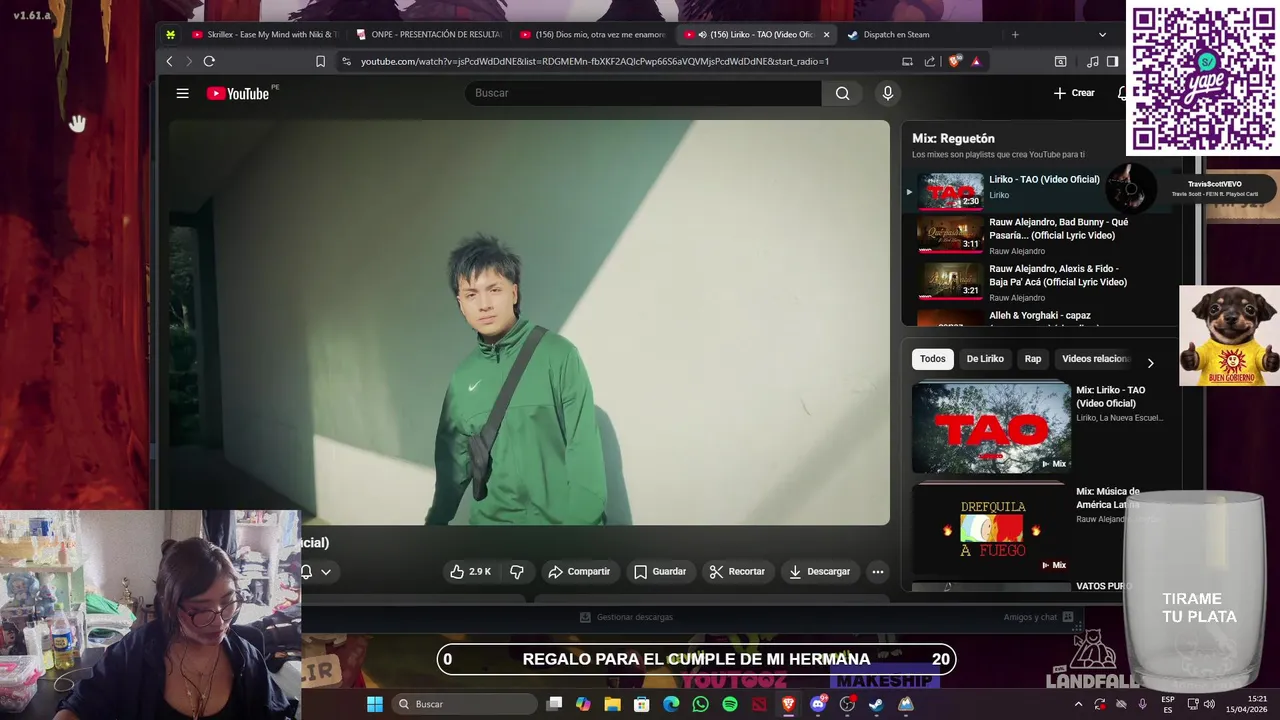This screenshot has height=720, width=1280.
Task: Toggle the subscription notification bell
Action: 306,572
